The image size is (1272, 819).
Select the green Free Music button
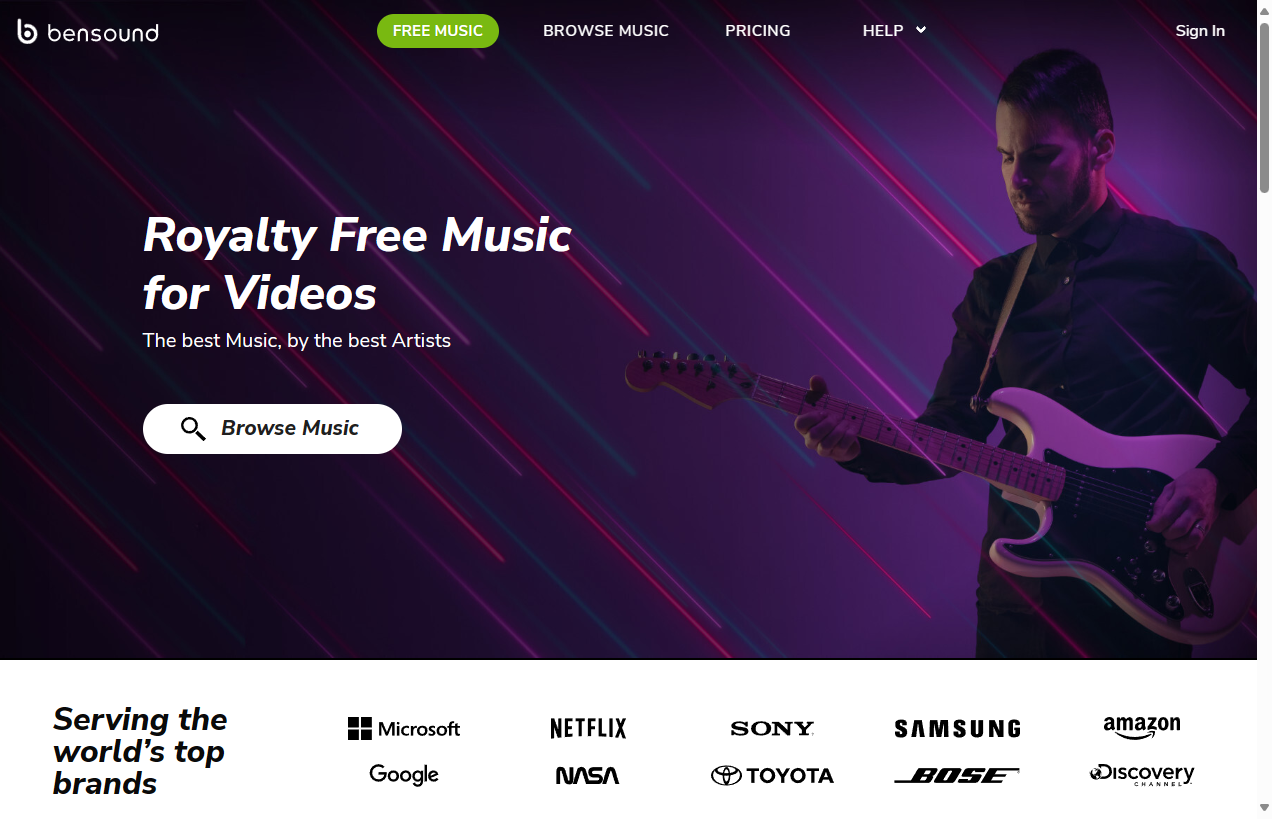tap(438, 31)
